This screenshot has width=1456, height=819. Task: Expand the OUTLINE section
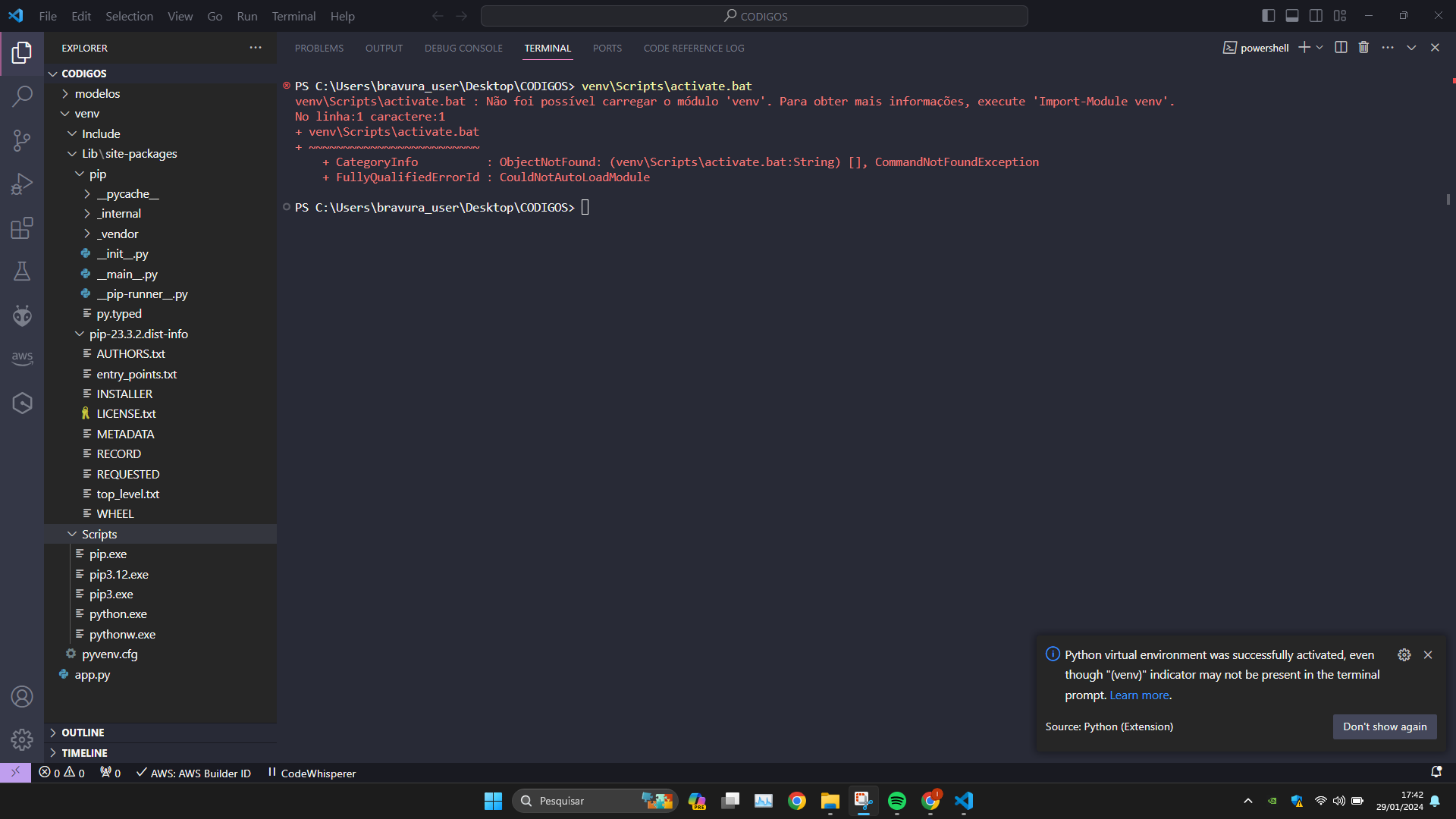tap(161, 733)
